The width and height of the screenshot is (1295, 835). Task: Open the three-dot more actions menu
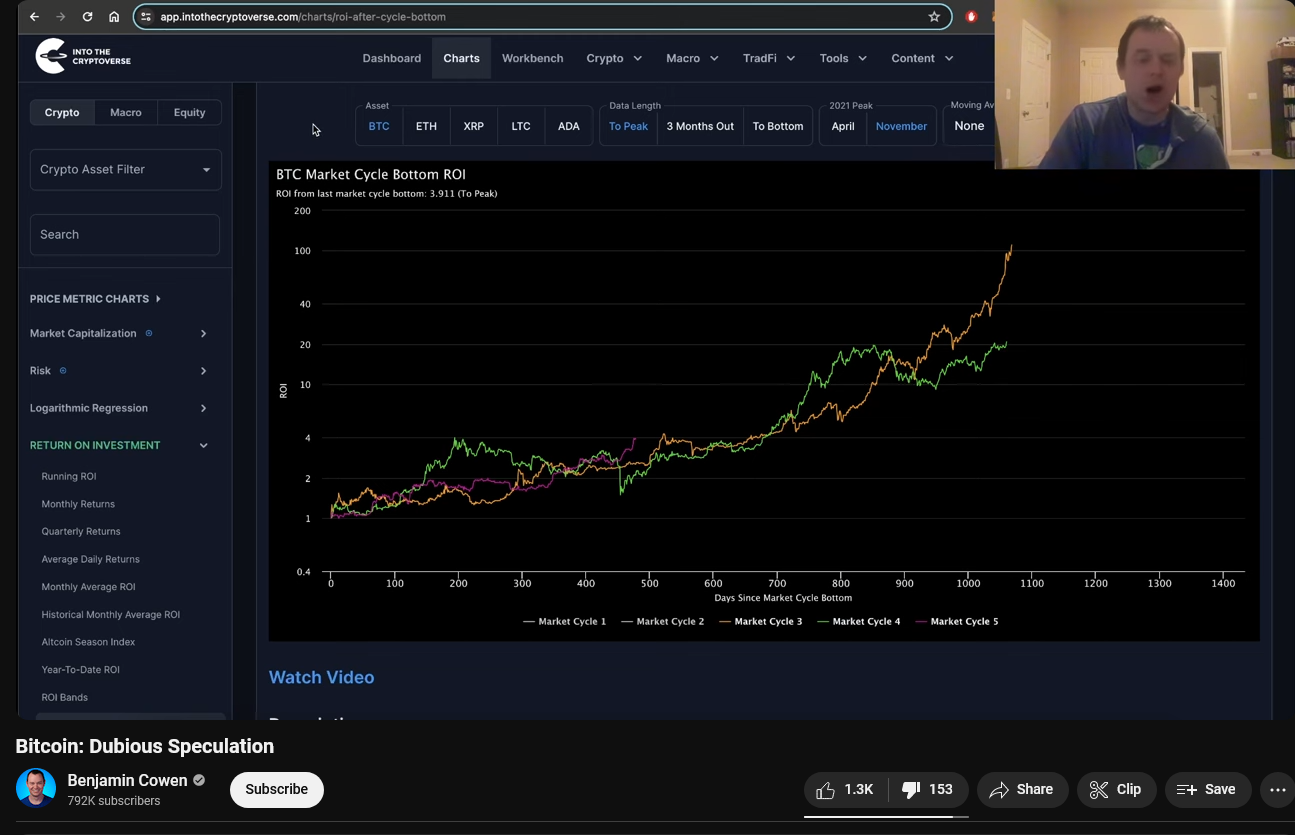coord(1277,789)
